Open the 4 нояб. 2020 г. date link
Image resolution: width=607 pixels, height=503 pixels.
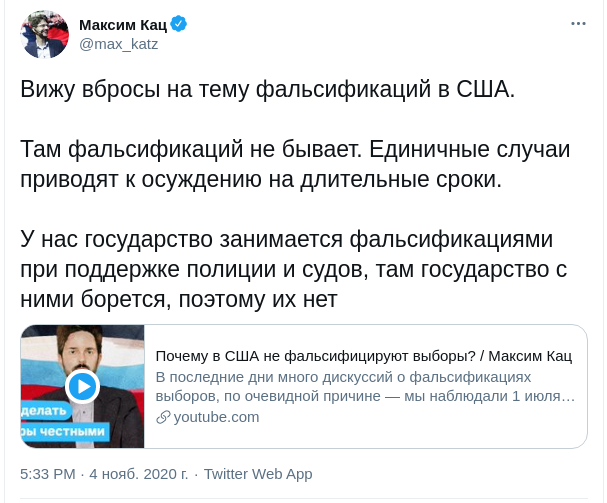[139, 474]
